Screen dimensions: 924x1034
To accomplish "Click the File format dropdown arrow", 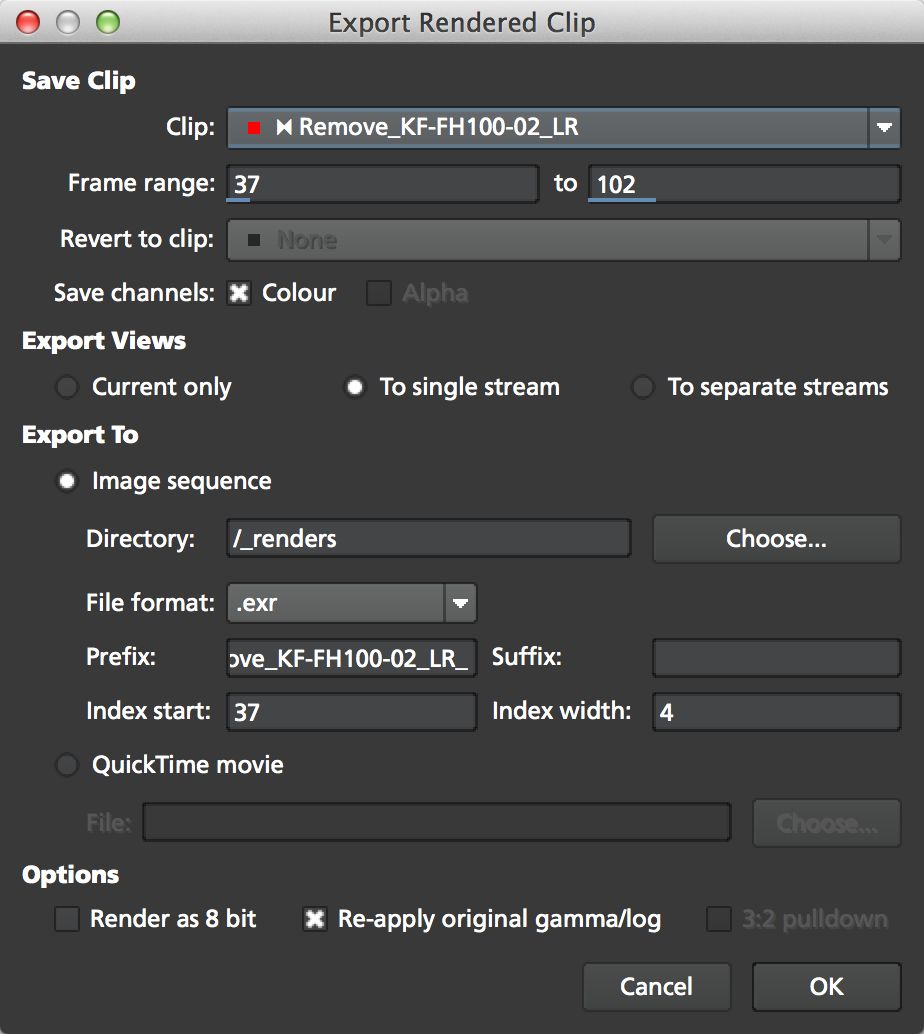I will click(460, 603).
